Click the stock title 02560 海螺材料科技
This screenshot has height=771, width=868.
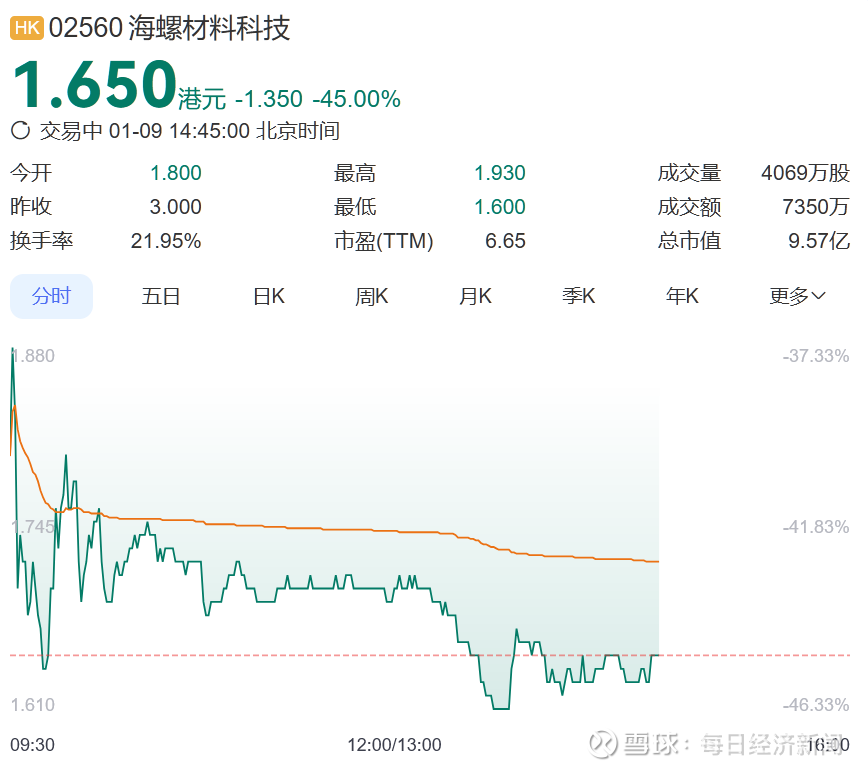pyautogui.click(x=169, y=28)
